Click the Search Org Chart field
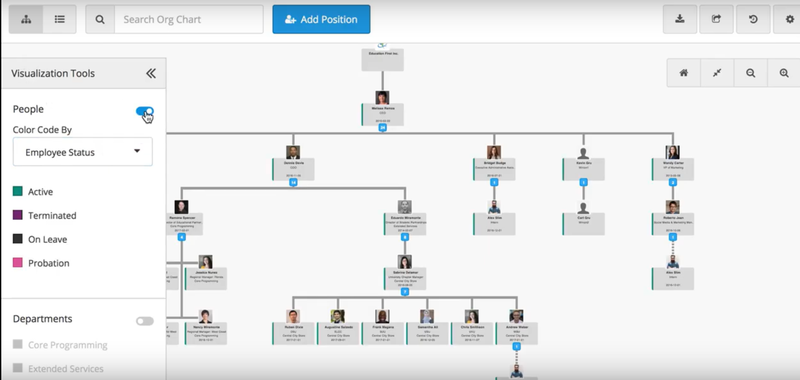Image resolution: width=800 pixels, height=380 pixels. [189, 19]
